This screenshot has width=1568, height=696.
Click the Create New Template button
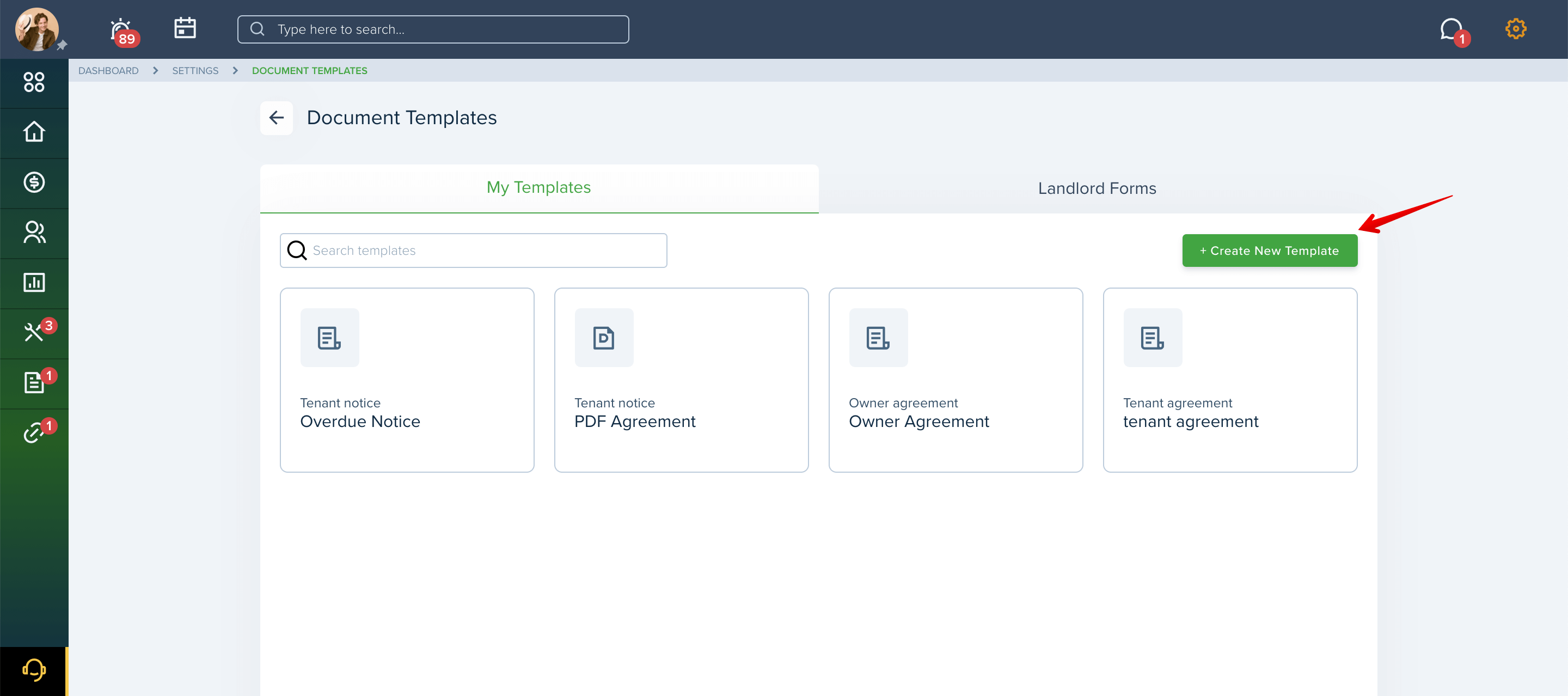(1270, 251)
